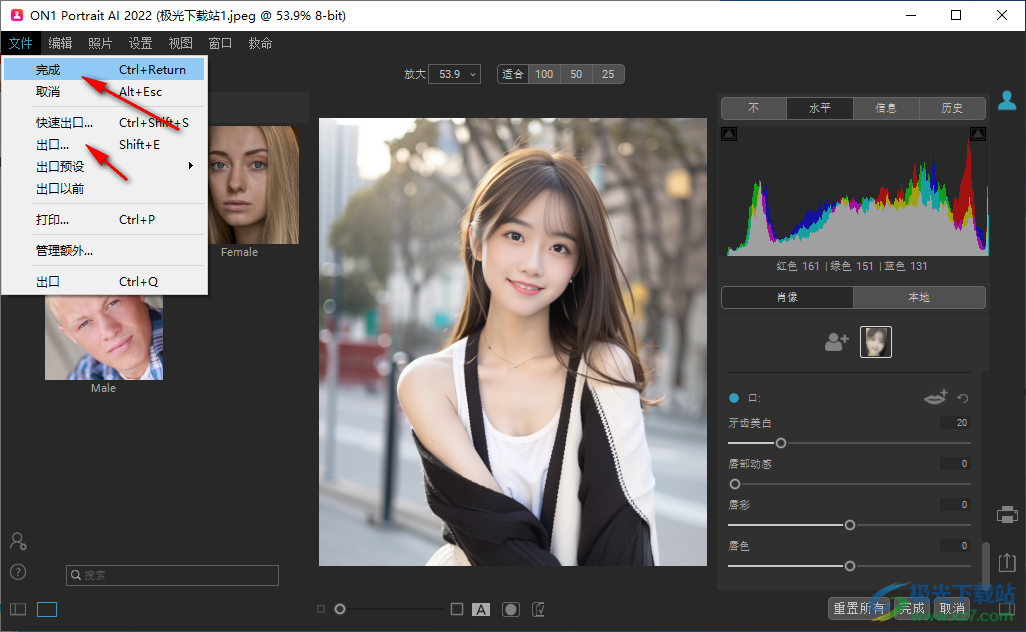The height and width of the screenshot is (632, 1026).
Task: Set zoom with the 50 button
Action: 576,74
